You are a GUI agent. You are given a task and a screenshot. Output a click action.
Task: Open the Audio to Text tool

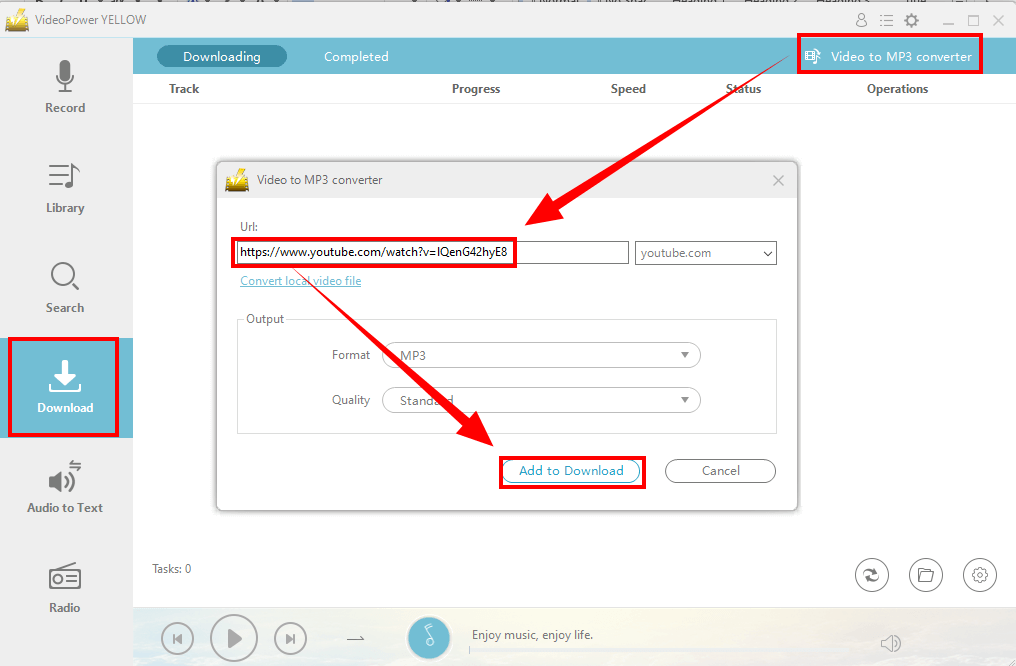(65, 487)
